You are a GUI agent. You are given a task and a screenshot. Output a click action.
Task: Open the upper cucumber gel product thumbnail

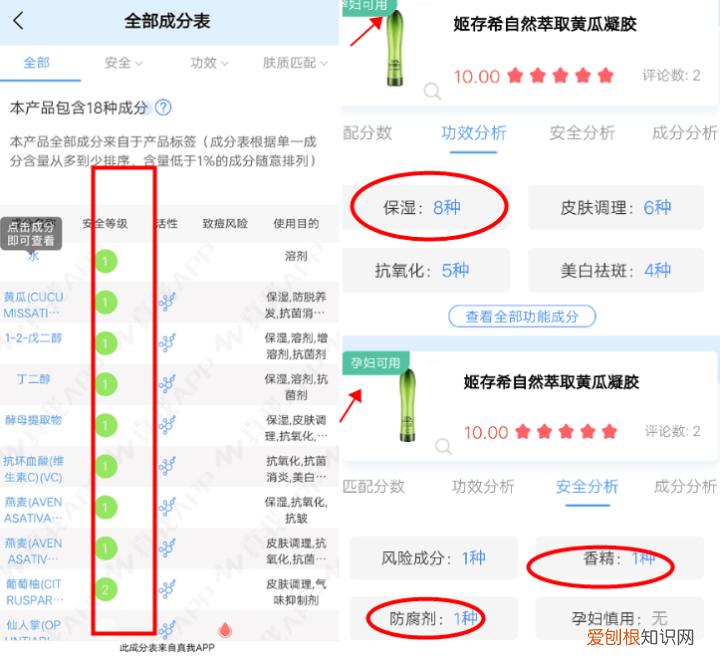(x=394, y=48)
